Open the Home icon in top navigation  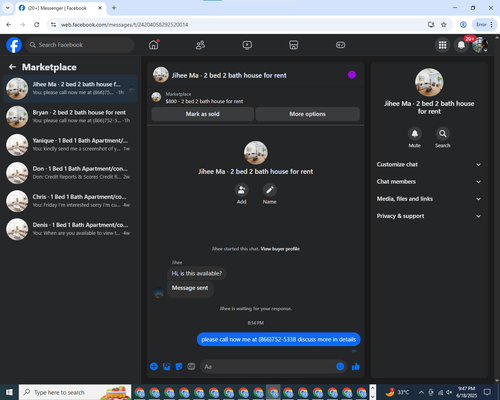pyautogui.click(x=154, y=45)
